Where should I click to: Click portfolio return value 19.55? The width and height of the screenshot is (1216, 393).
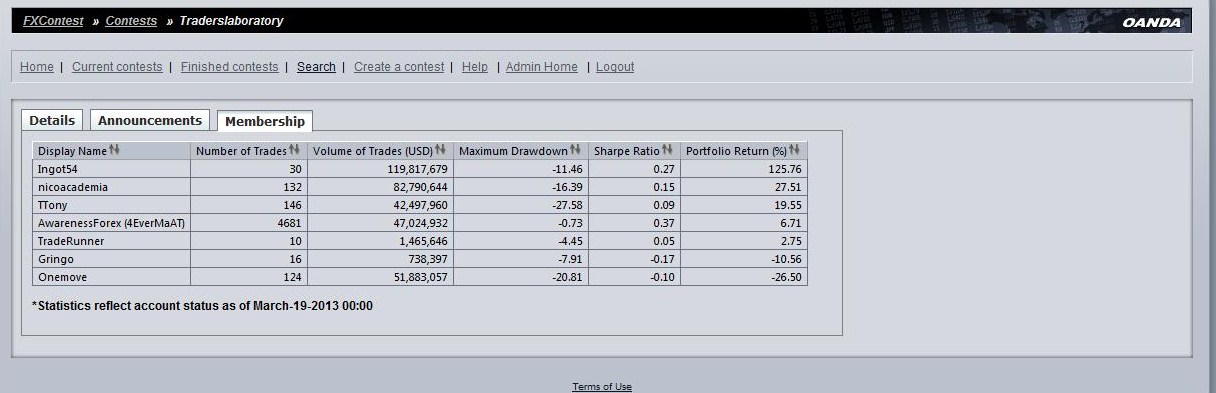pyautogui.click(x=788, y=205)
